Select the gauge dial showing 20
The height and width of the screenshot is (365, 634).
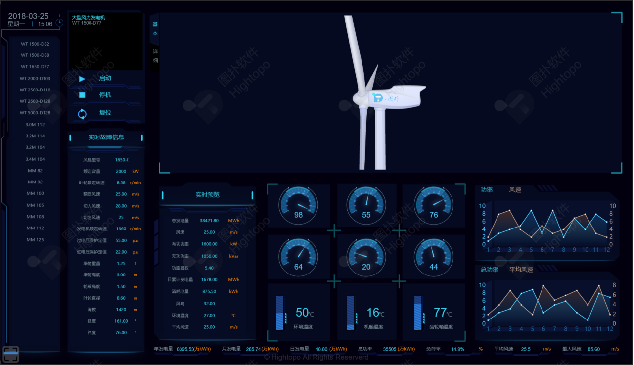coord(366,257)
